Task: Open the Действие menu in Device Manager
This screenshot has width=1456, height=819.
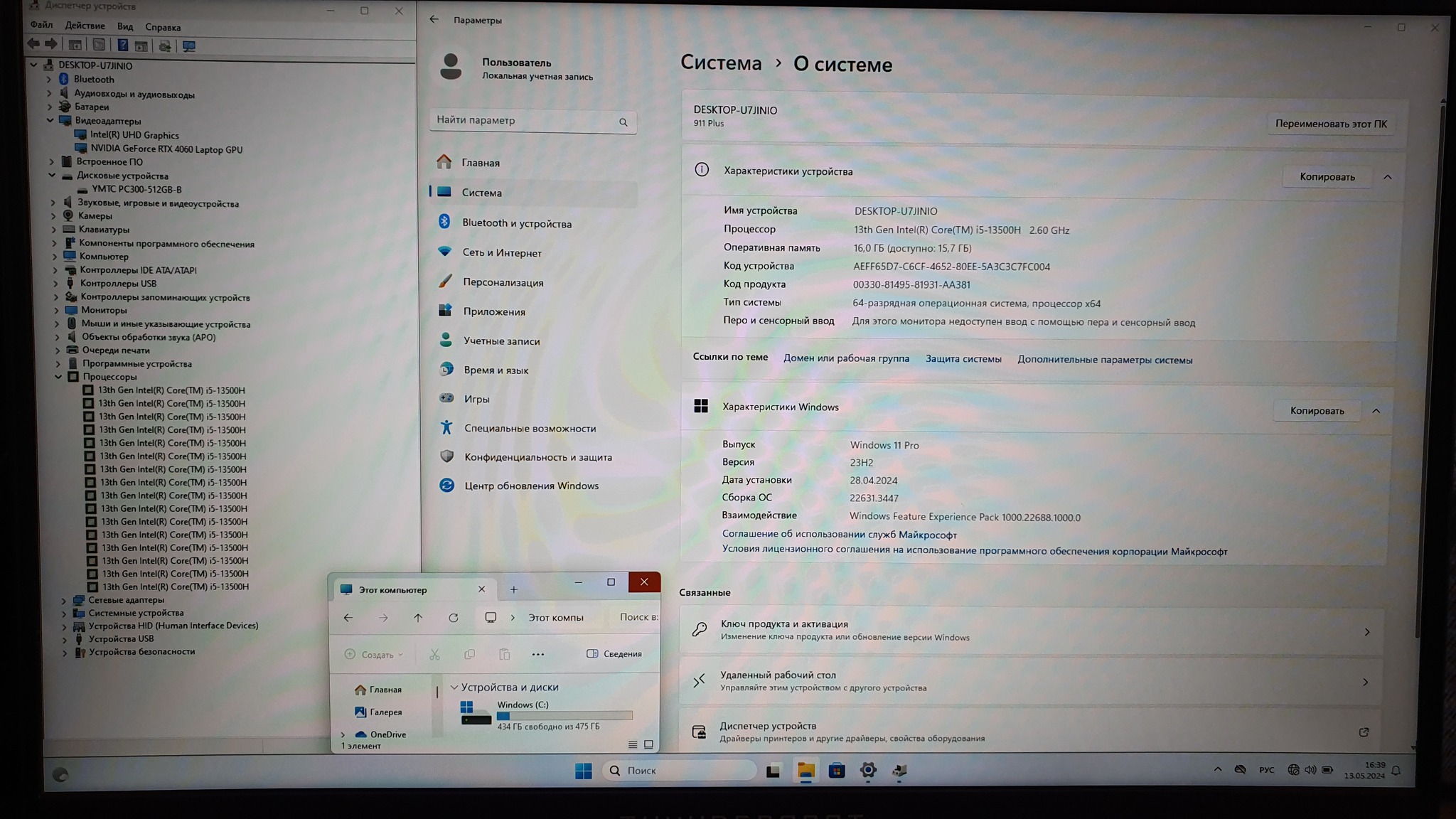Action: [x=85, y=26]
